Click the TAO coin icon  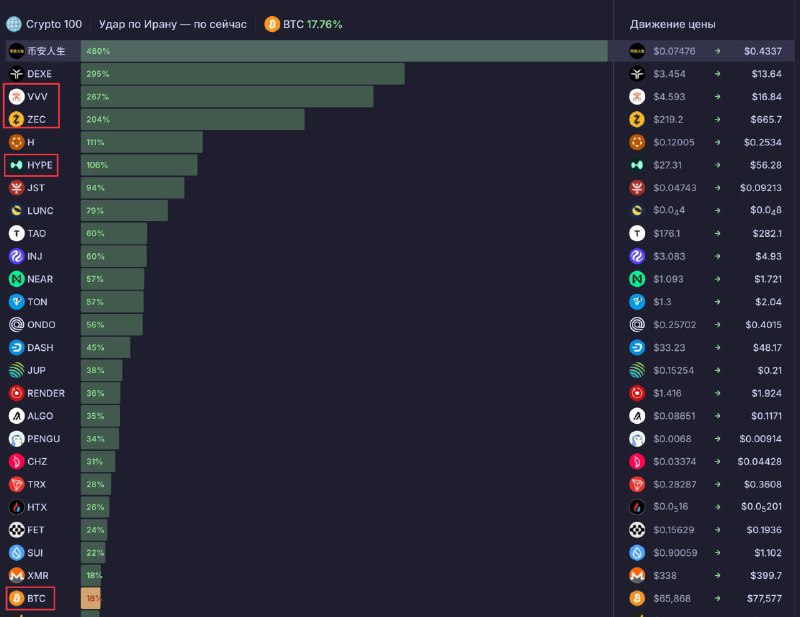16,233
